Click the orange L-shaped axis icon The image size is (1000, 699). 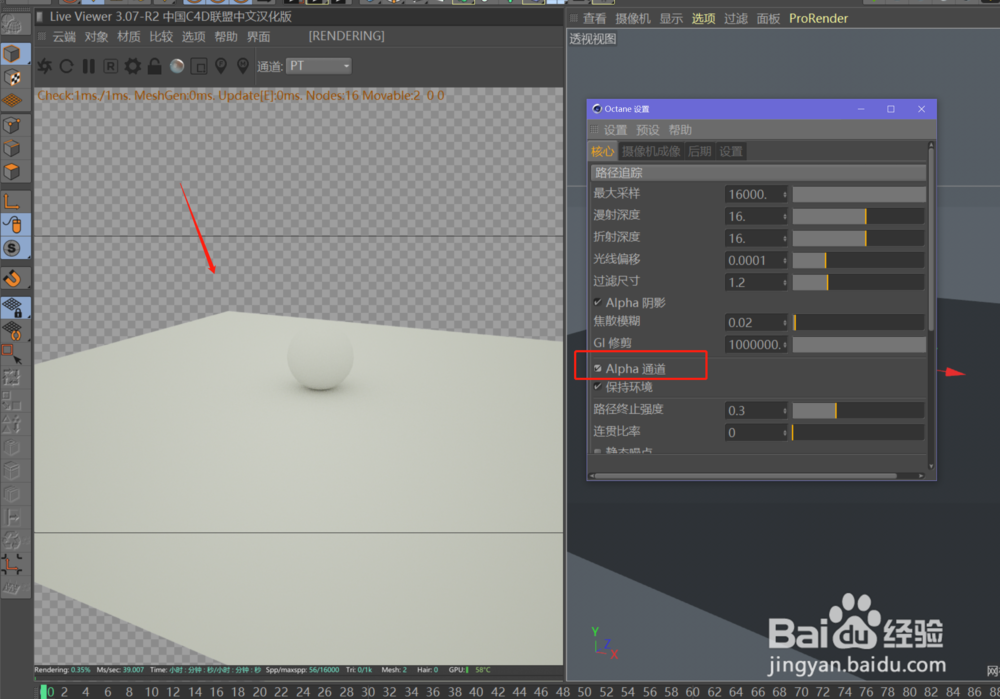click(x=12, y=202)
